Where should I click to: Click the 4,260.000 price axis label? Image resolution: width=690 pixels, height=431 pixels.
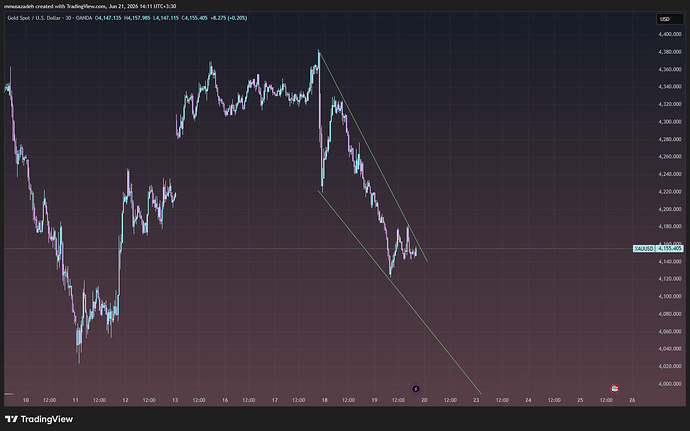click(x=670, y=157)
